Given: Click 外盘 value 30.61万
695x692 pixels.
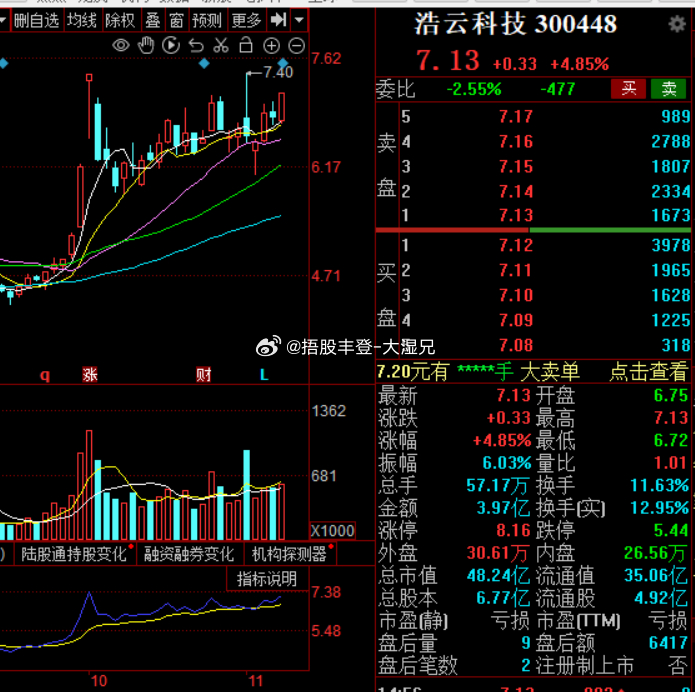Looking at the screenshot, I should click(x=497, y=553).
